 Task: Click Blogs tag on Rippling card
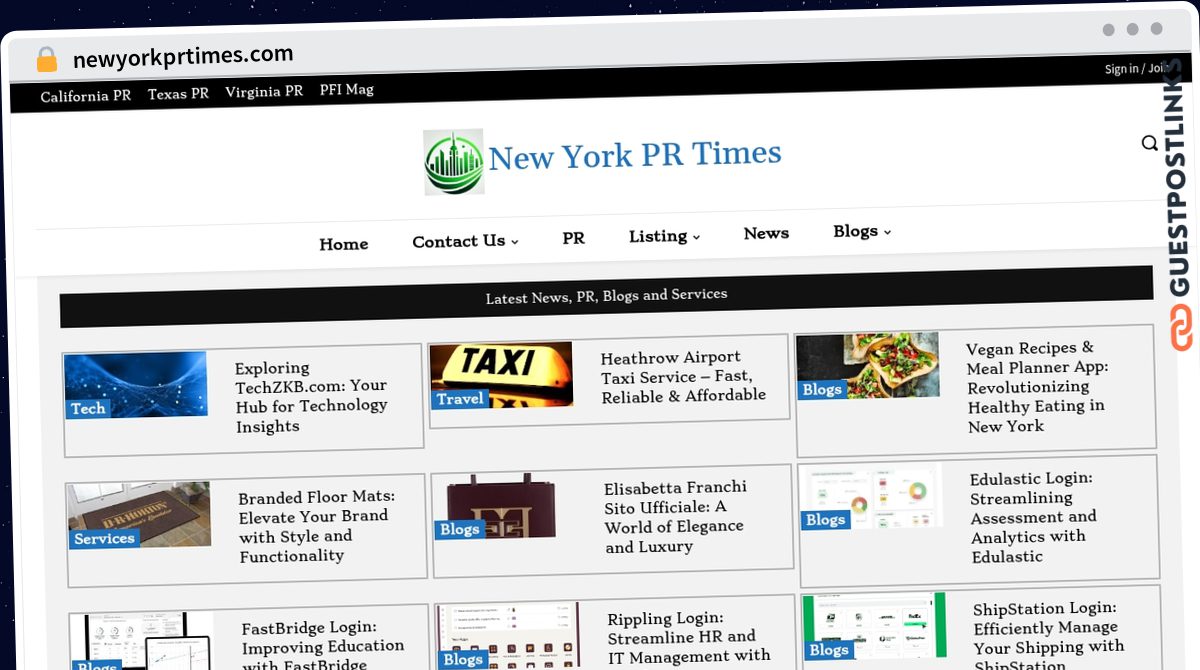point(463,659)
